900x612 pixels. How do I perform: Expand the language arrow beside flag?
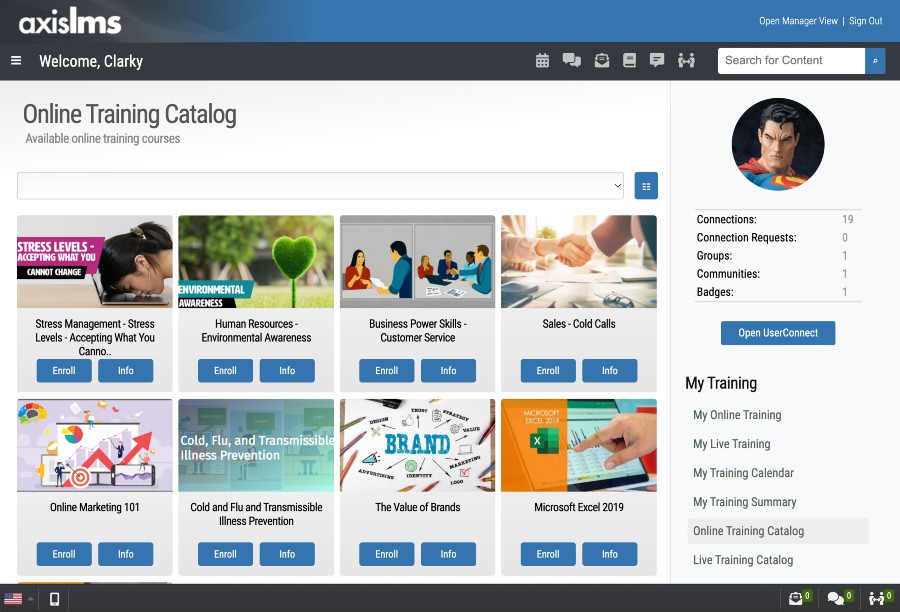(30, 599)
